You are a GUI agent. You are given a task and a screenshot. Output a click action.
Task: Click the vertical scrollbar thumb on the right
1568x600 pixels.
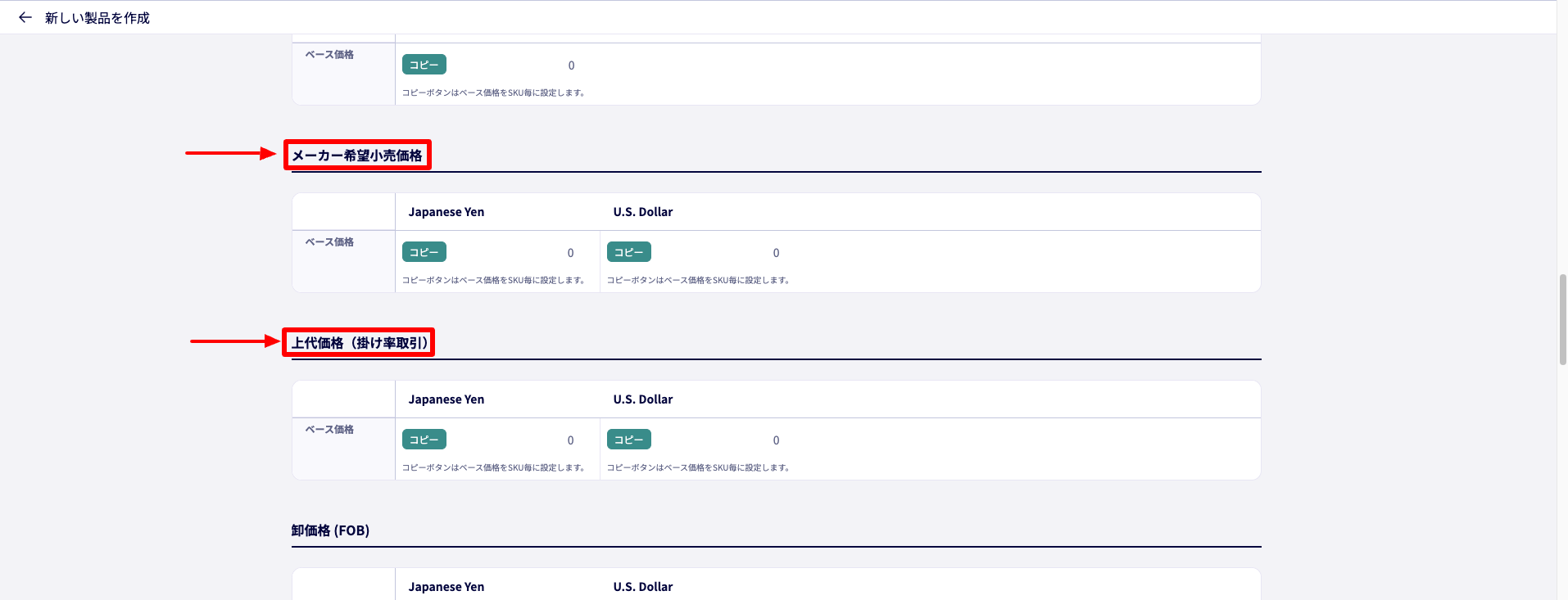[x=1562, y=319]
